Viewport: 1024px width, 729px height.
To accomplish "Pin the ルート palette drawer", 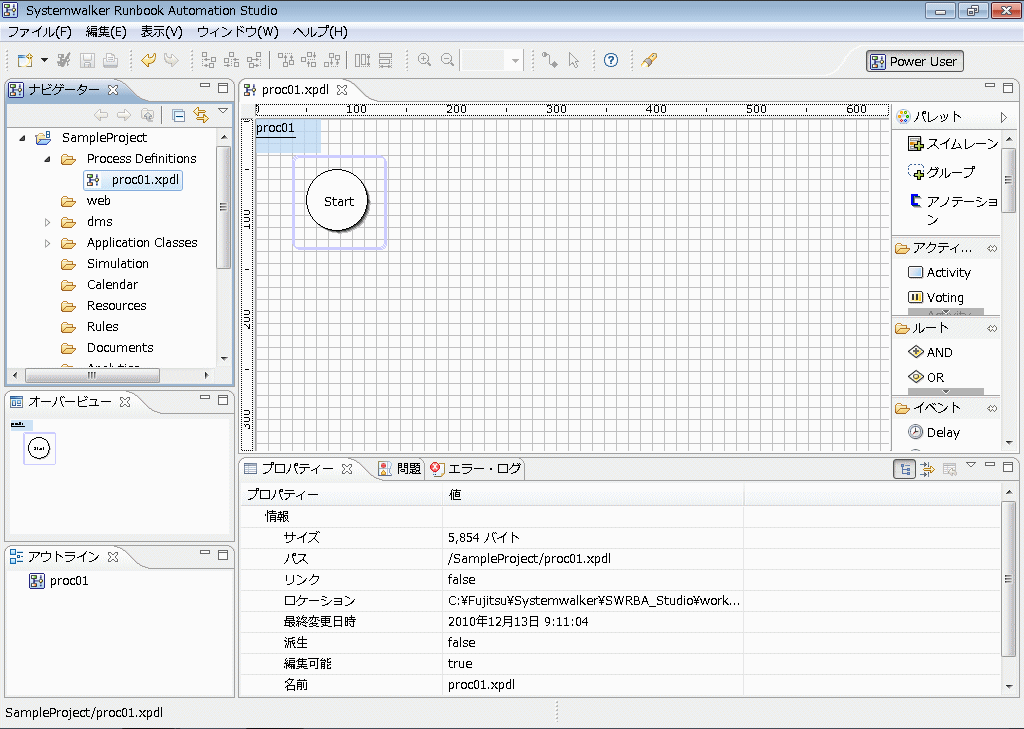I will [992, 329].
